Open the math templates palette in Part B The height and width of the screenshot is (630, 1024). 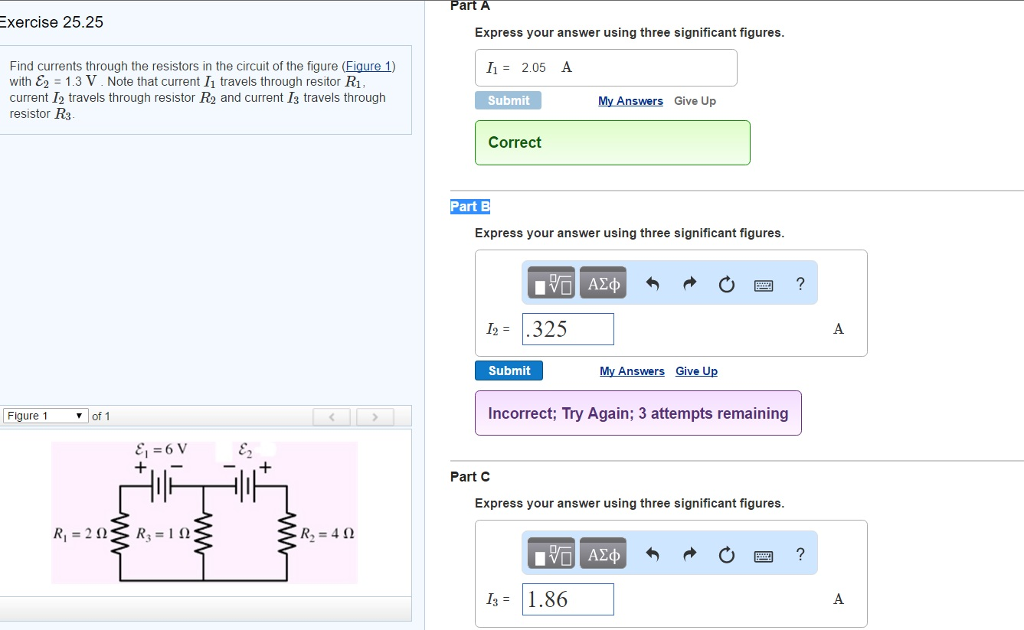[x=550, y=282]
